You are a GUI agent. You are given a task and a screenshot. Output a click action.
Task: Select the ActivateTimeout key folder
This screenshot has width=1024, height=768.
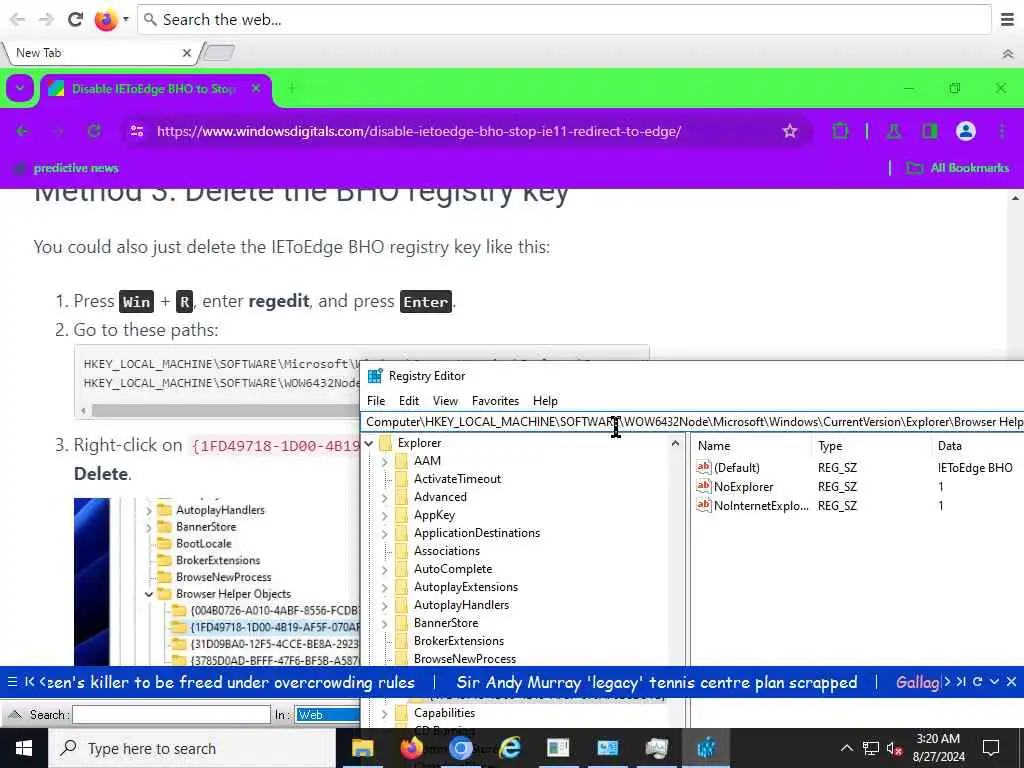click(x=456, y=479)
